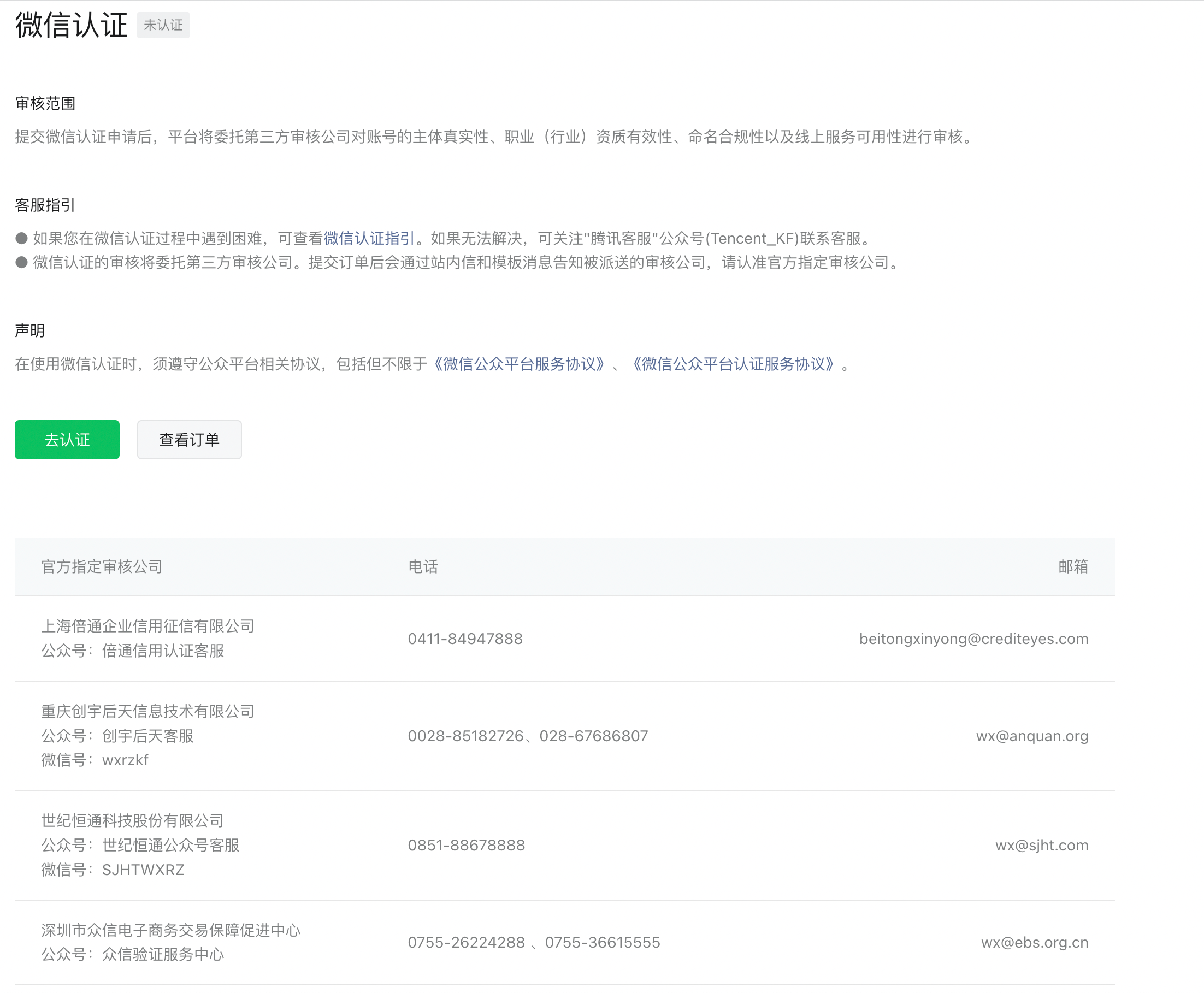Click 重庆创宇后天信息技术有限公司 company name
The image size is (1204, 993).
[x=147, y=711]
